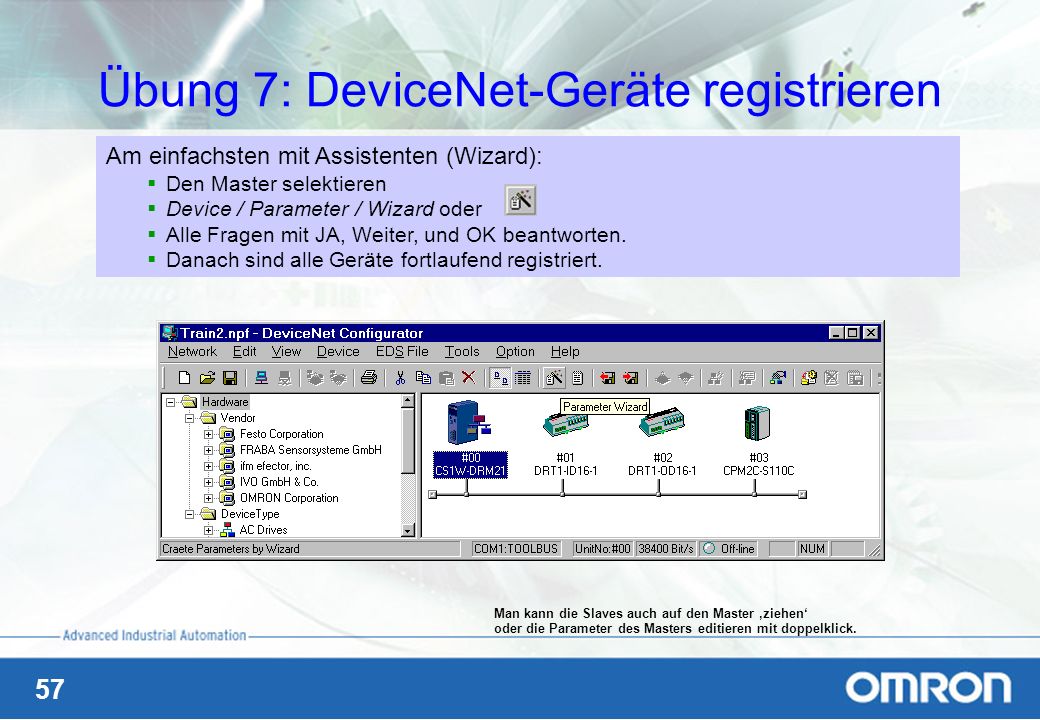The height and width of the screenshot is (720, 1040).
Task: Select Festo Corporation in the tree
Action: (x=281, y=434)
